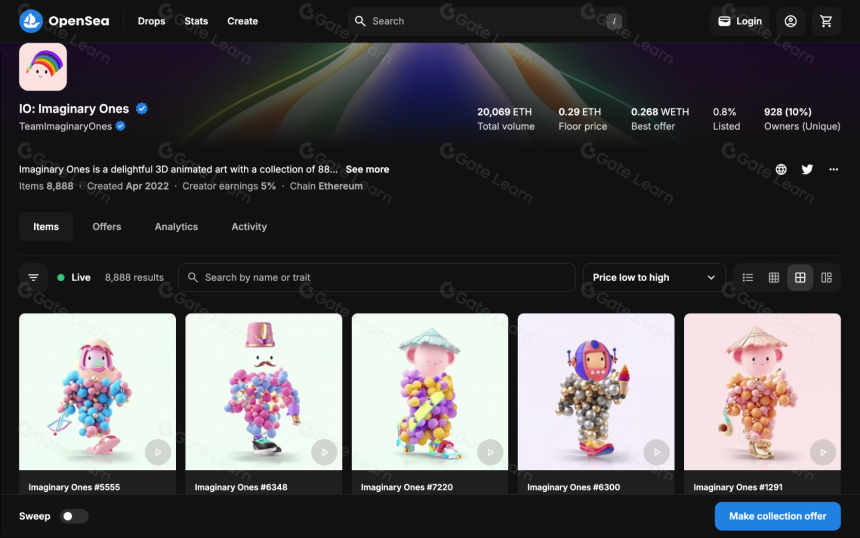This screenshot has width=860, height=538.
Task: Switch to the Analytics tab
Action: [176, 226]
